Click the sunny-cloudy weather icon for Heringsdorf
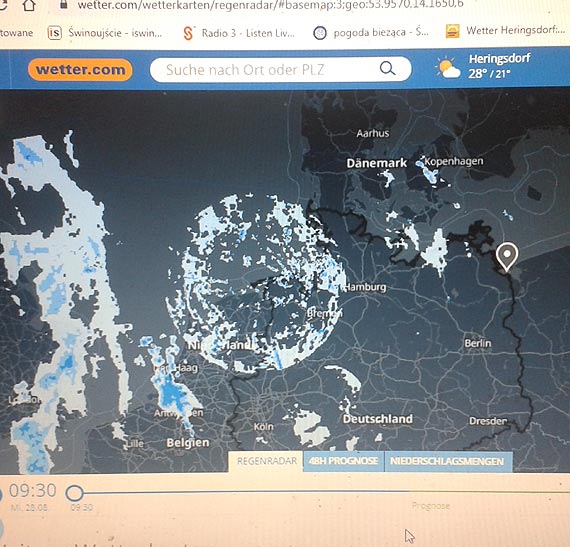Screen dimensions: 570x547 point(447,68)
